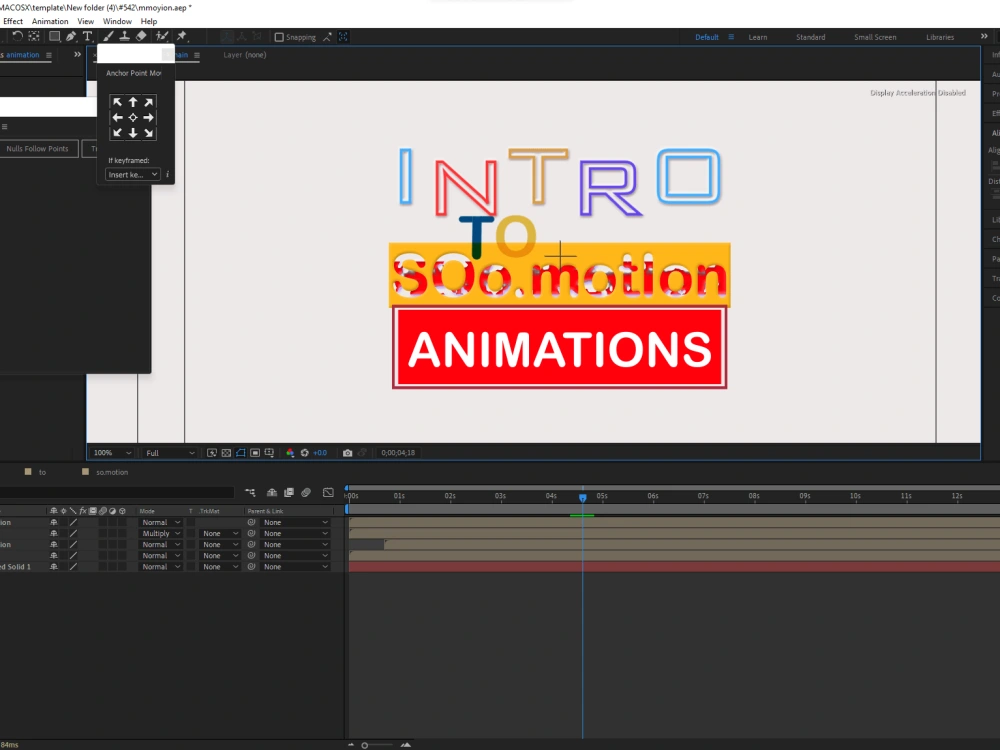Open the Insert keyframe dropdown button

(130, 174)
